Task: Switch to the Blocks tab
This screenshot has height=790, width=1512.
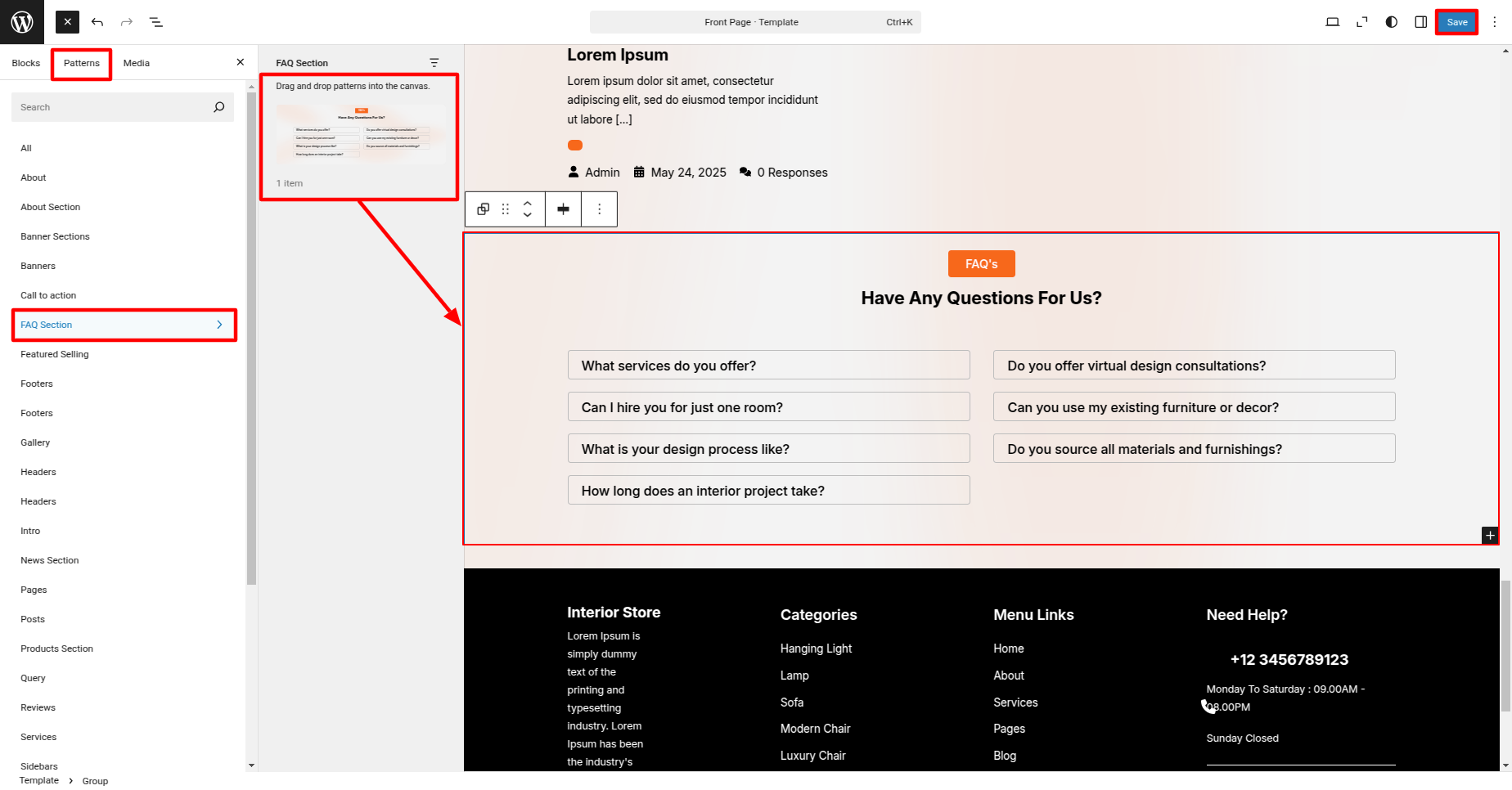Action: [26, 63]
